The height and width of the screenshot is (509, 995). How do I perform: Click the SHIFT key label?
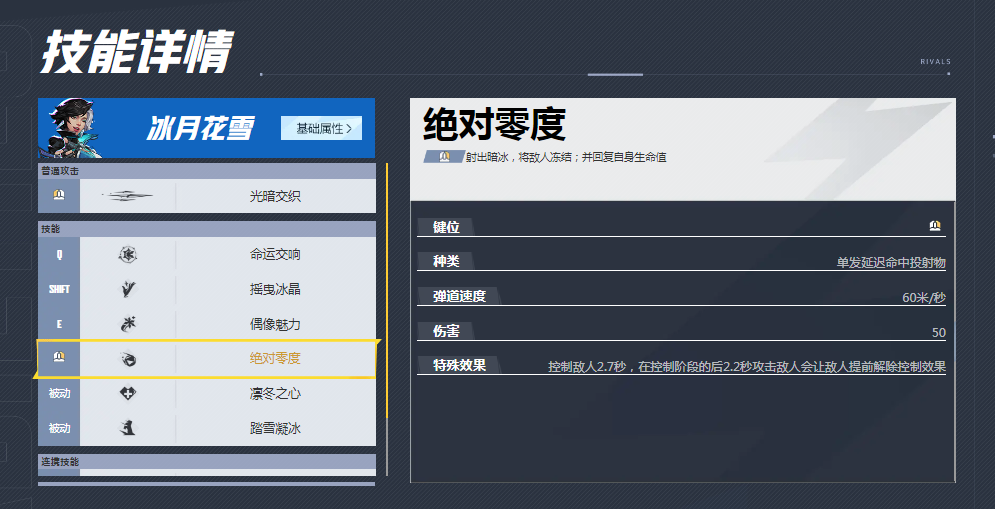click(x=59, y=290)
